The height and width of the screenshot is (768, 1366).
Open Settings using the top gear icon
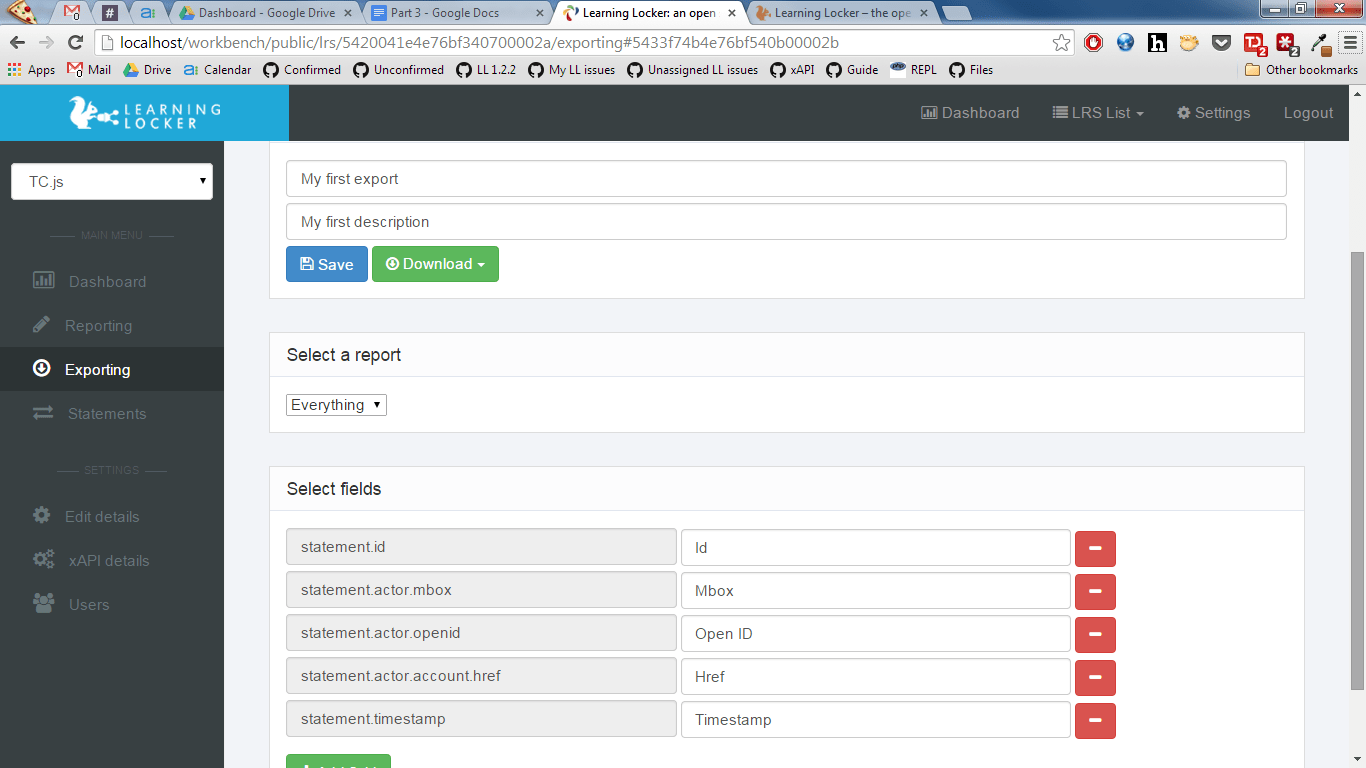click(1213, 113)
